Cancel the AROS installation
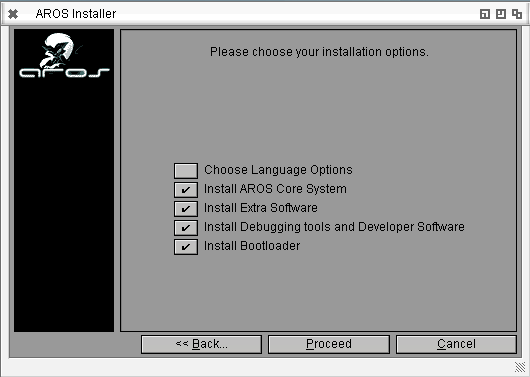530x377 pixels. coord(456,344)
